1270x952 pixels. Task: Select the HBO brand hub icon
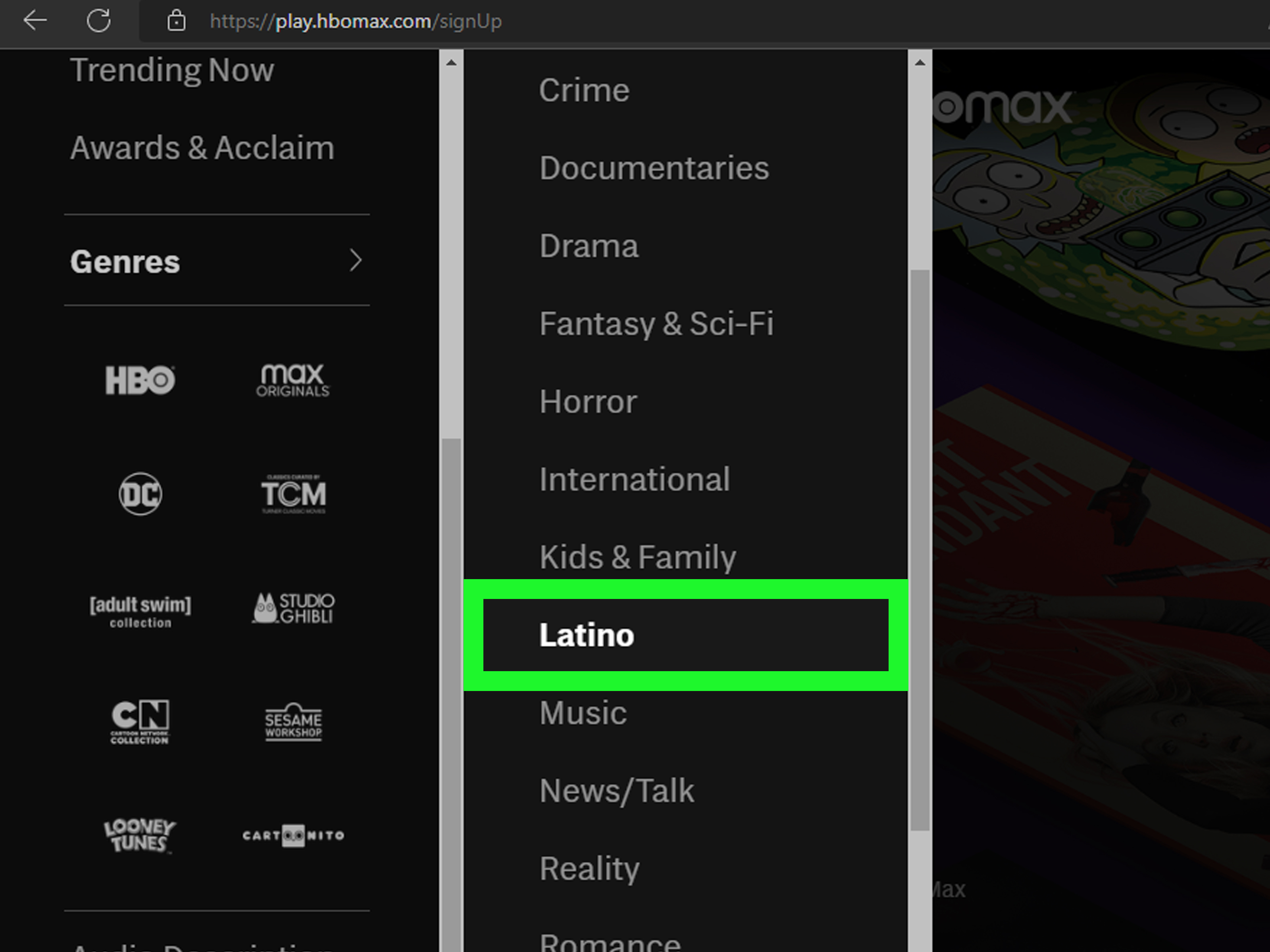(140, 379)
